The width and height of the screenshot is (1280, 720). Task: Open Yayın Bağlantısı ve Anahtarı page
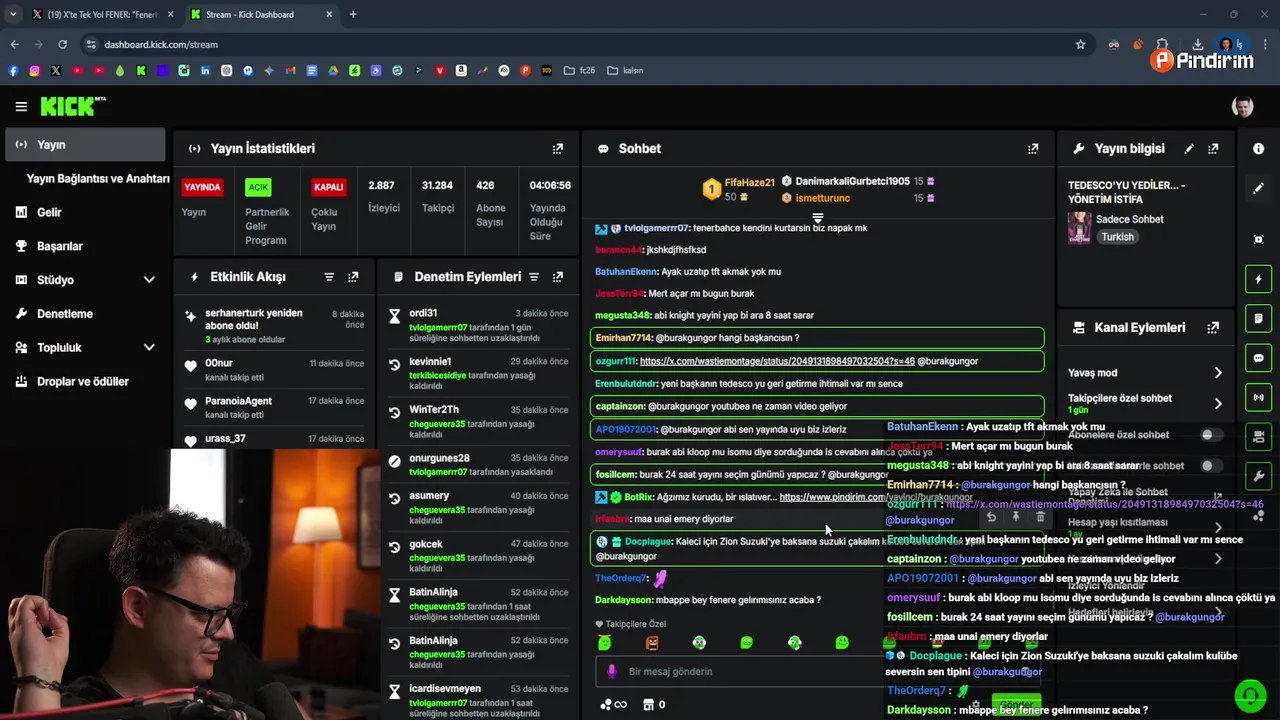coord(98,179)
